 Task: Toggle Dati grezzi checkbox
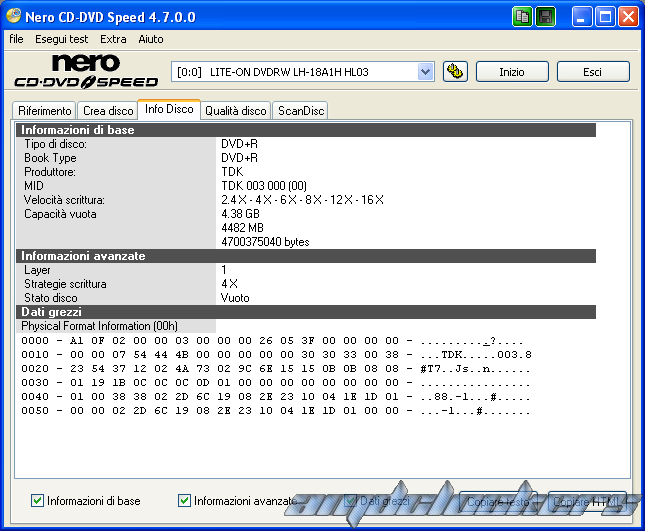(x=351, y=501)
